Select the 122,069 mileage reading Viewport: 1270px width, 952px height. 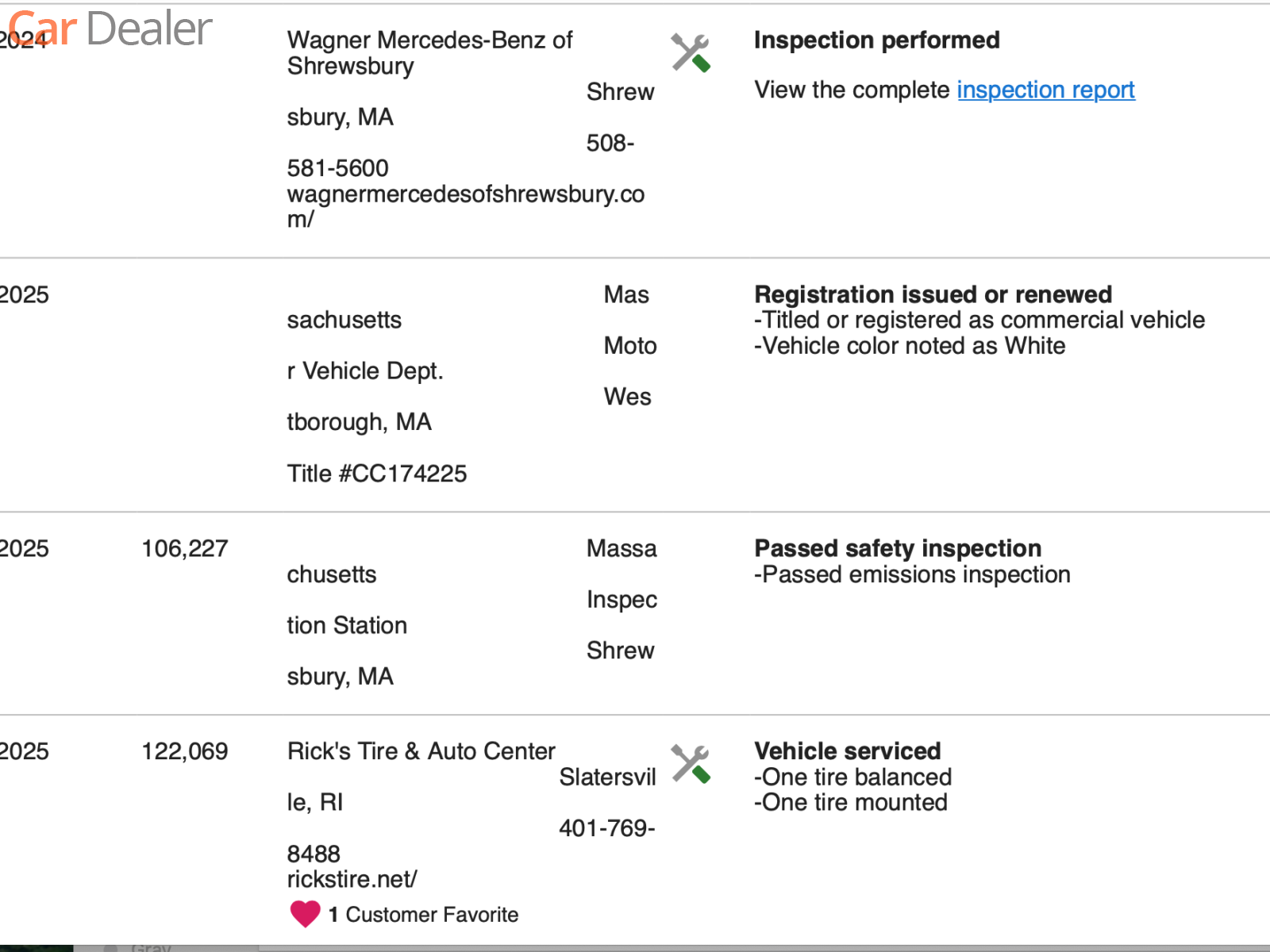click(184, 751)
